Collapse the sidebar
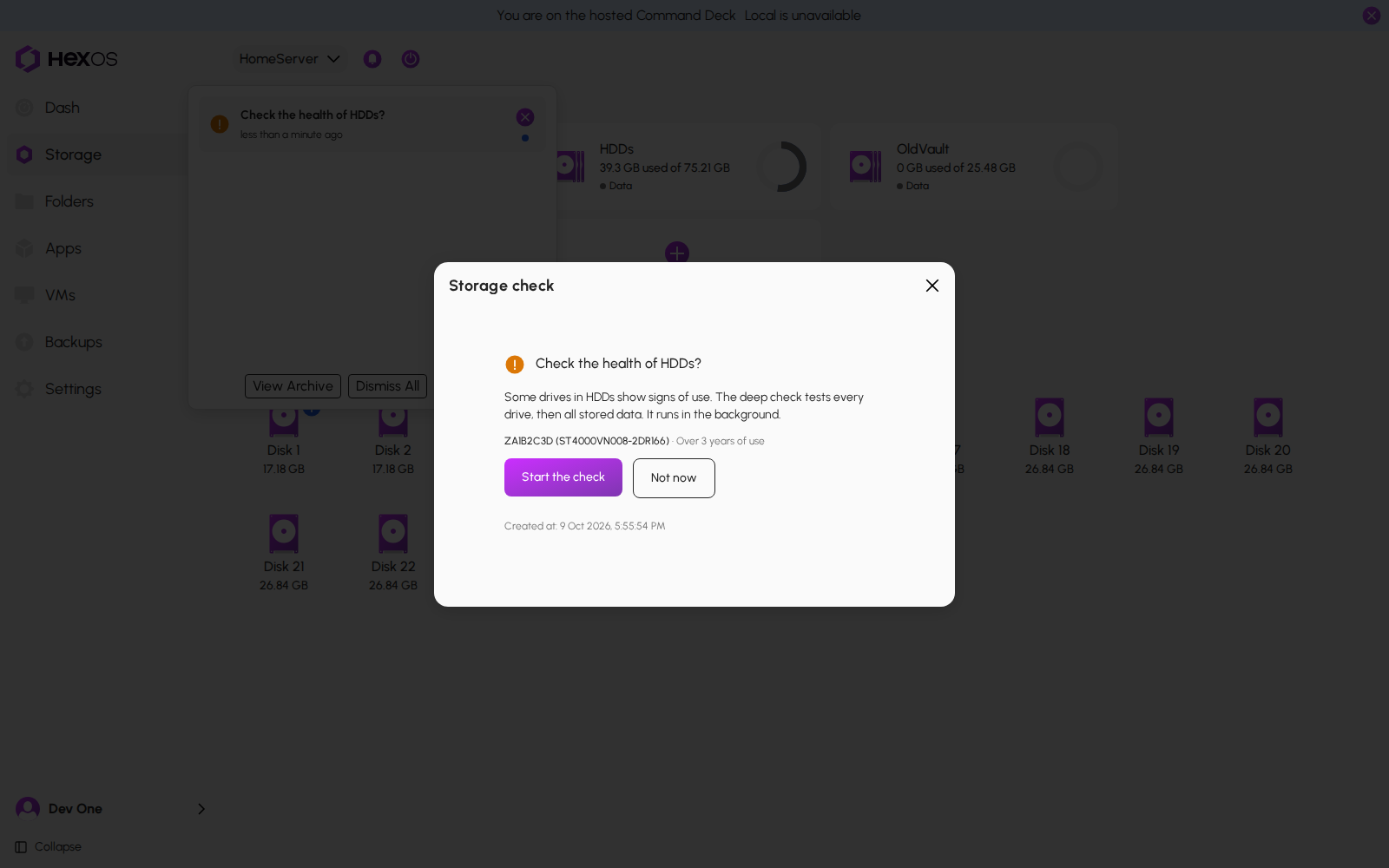The image size is (1389, 868). [x=49, y=847]
